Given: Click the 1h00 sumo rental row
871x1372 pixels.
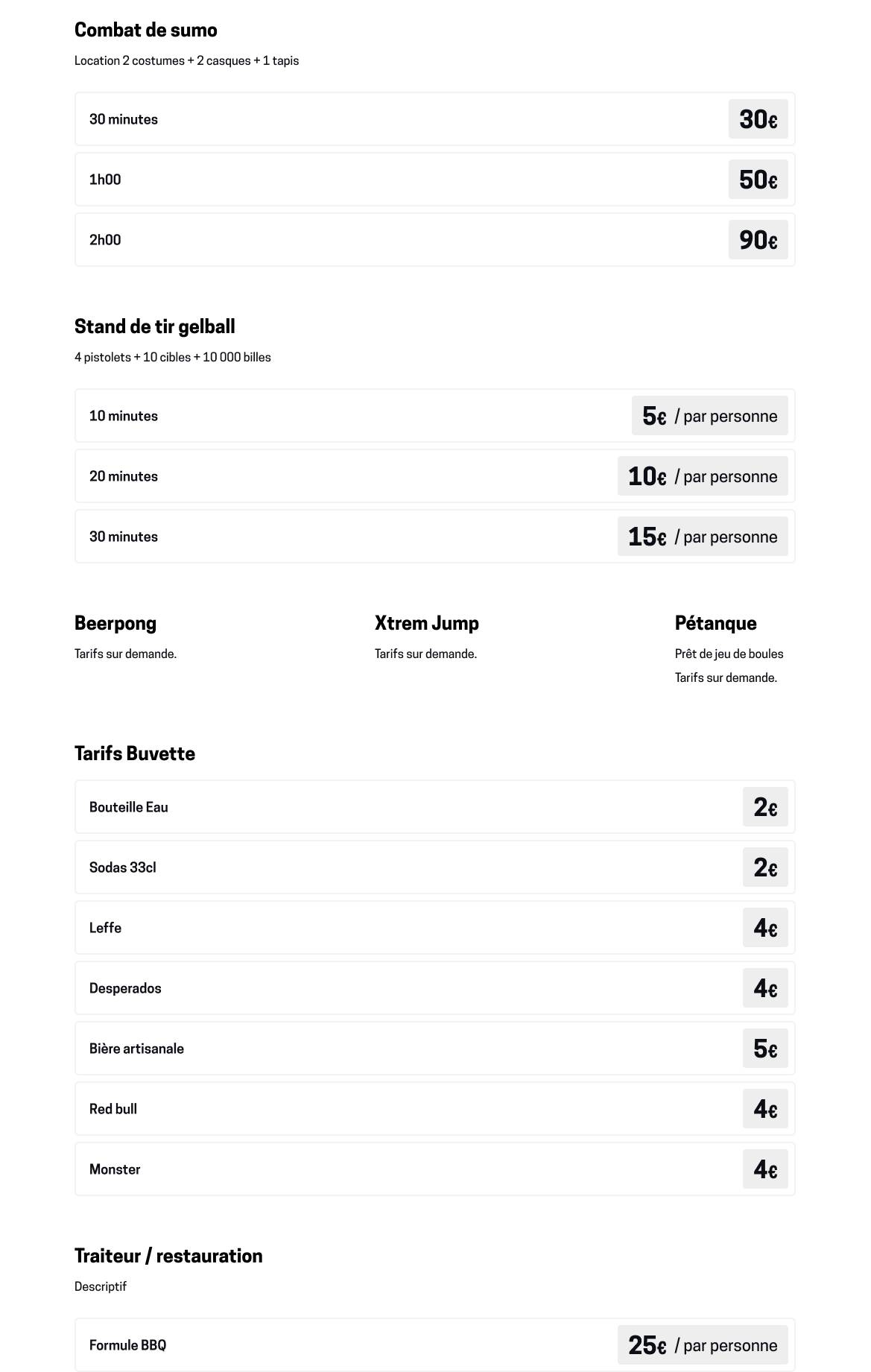Looking at the screenshot, I should pos(434,180).
